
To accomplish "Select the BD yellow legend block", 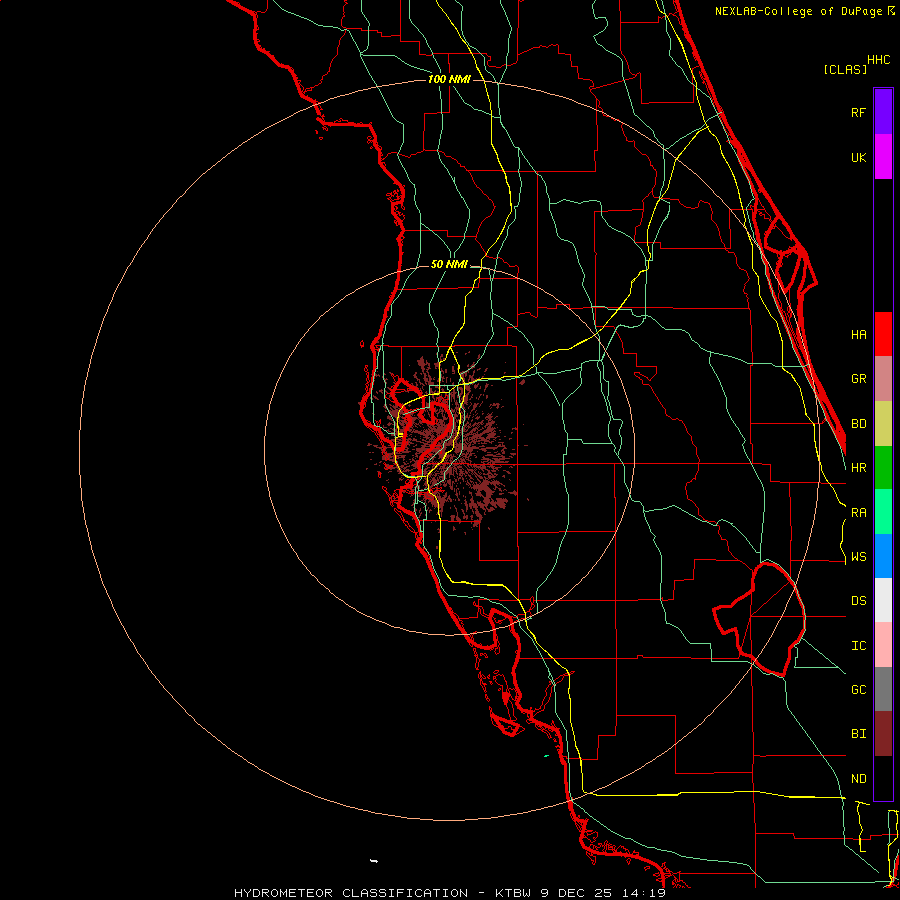I will pos(883,424).
